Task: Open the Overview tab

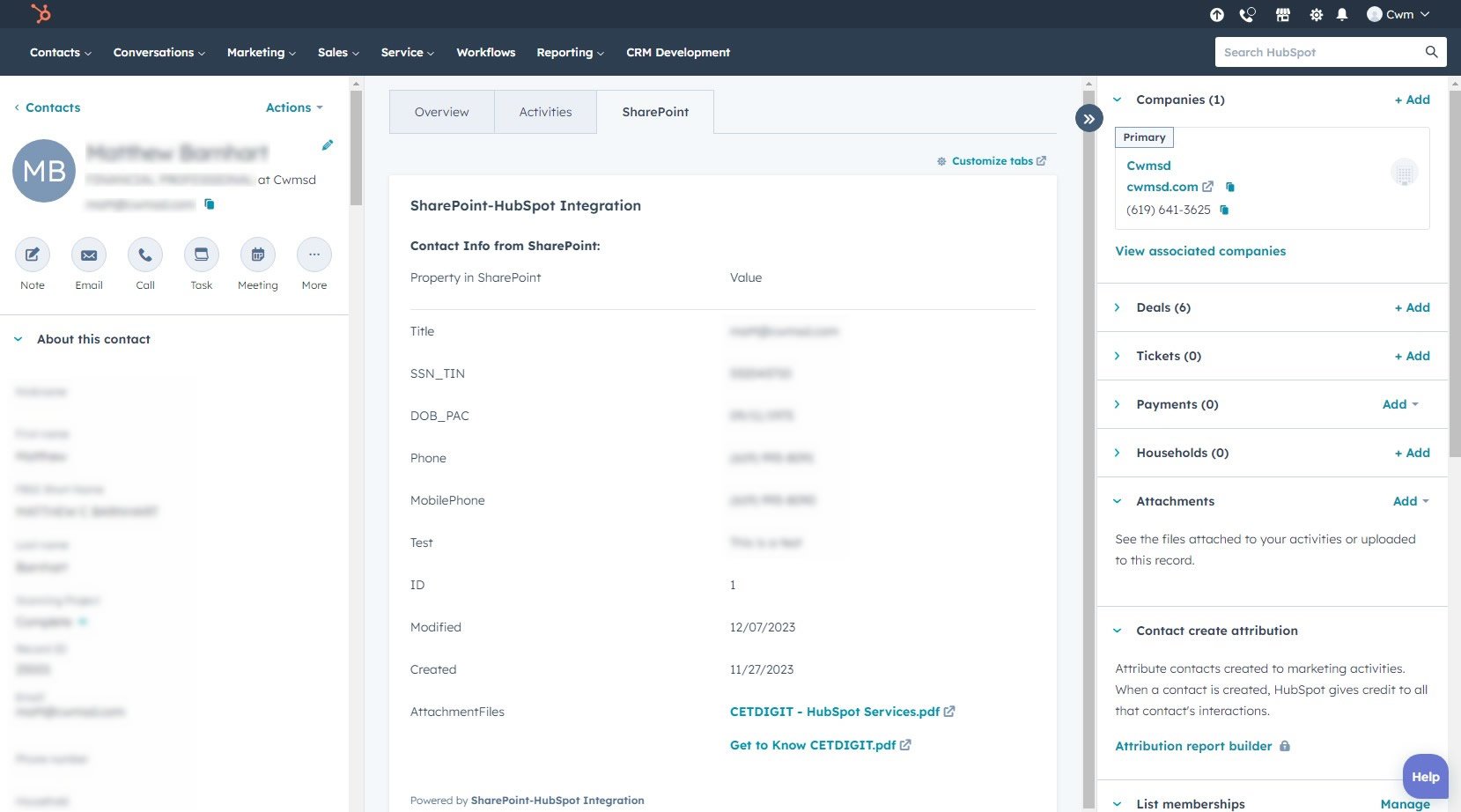Action: pyautogui.click(x=442, y=112)
